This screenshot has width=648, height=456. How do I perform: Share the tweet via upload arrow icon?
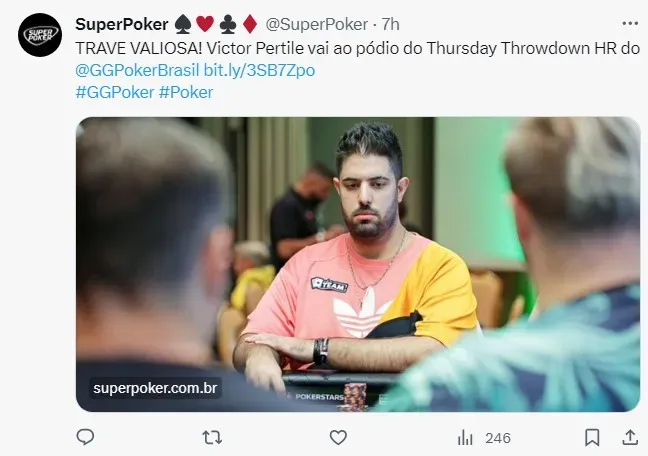click(x=630, y=437)
